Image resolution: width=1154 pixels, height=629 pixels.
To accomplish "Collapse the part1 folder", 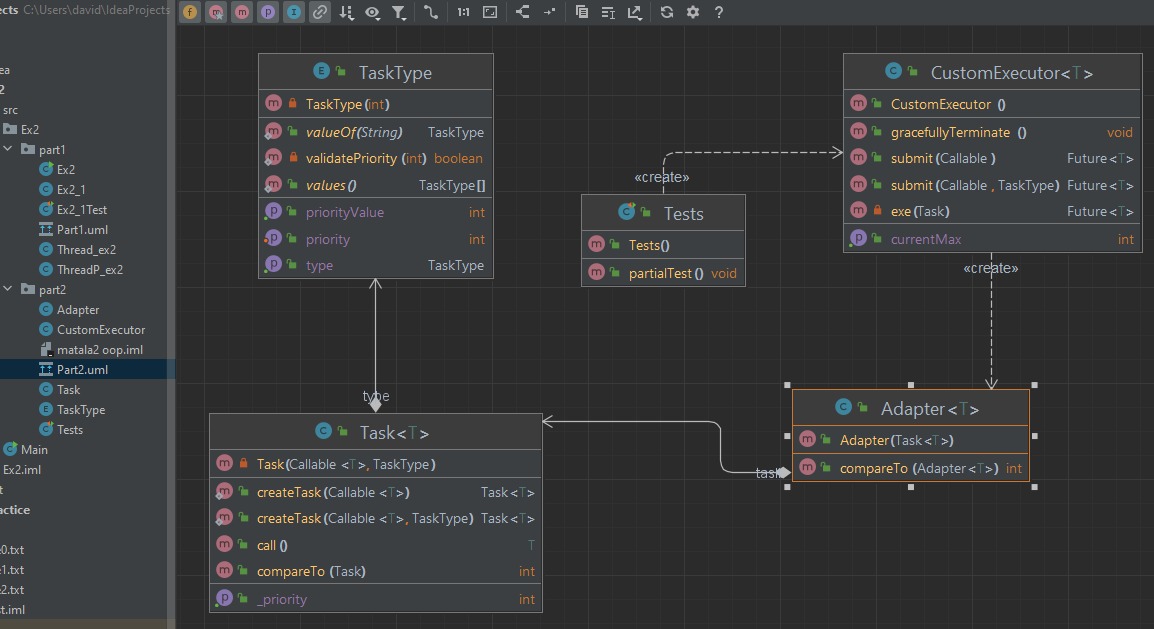I will [8, 150].
